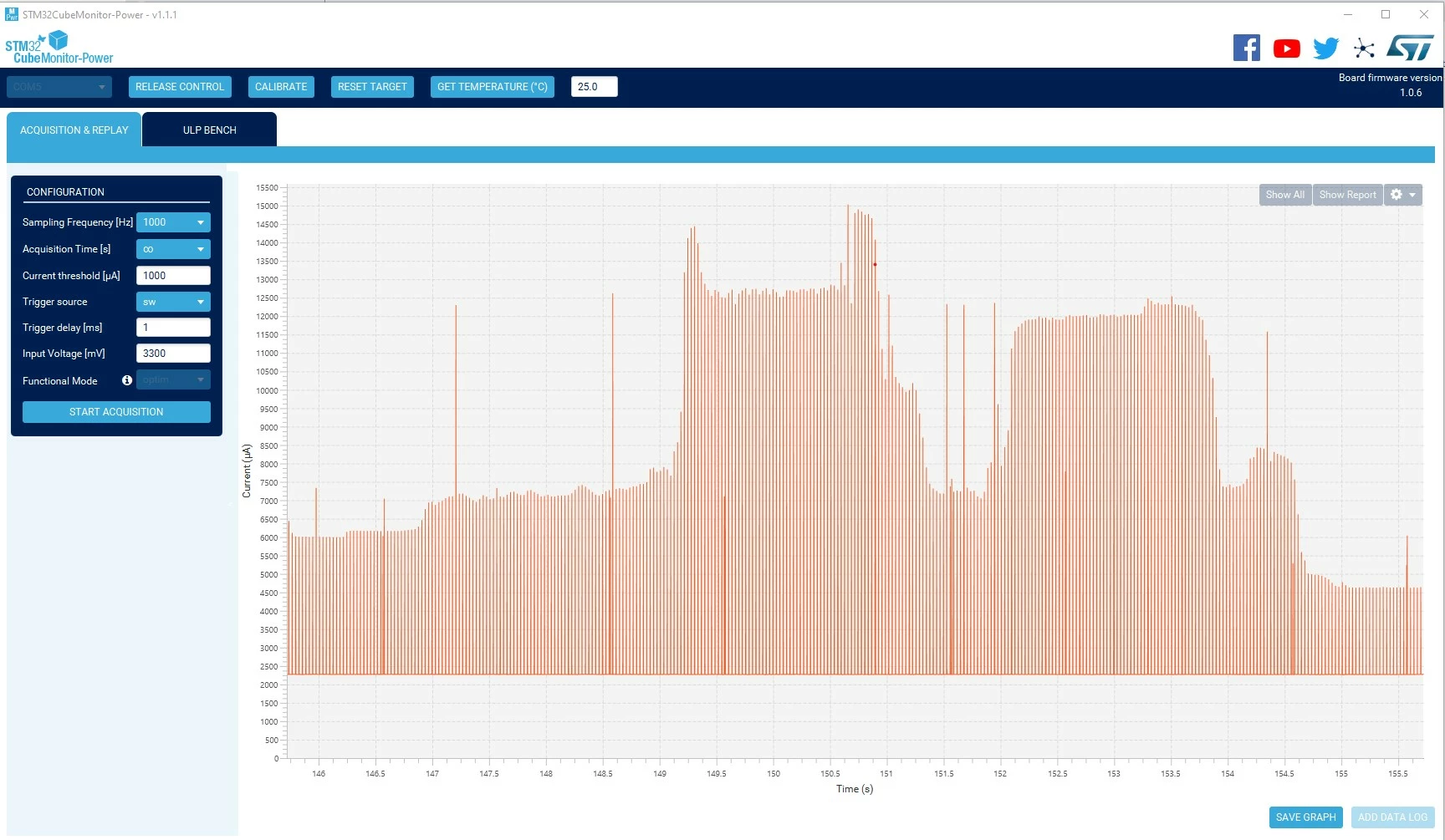Open the Facebook link icon
Viewport: 1445px width, 840px height.
point(1246,48)
